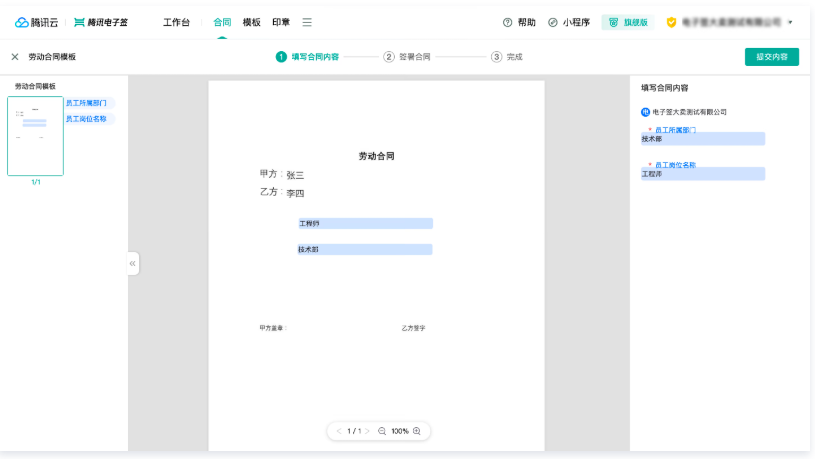Click the 旗舰版 edition badge
This screenshot has width=815, height=459.
(628, 22)
